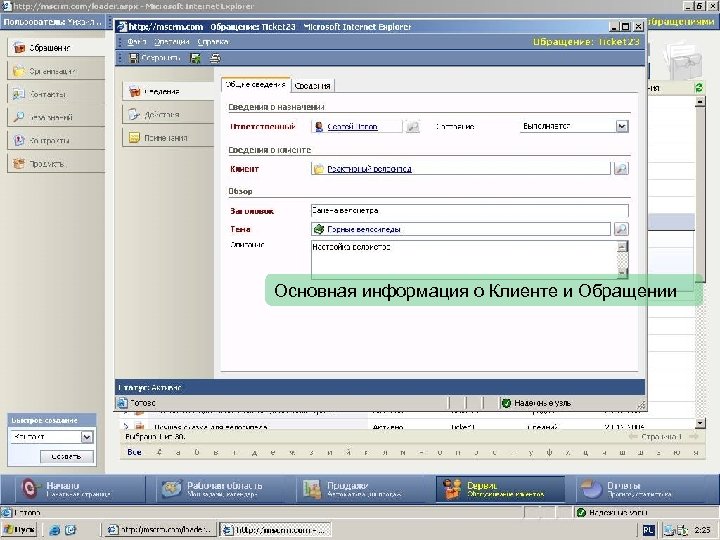720x540 pixels.
Task: Select Действия in ticket left navigation
Action: (168, 114)
